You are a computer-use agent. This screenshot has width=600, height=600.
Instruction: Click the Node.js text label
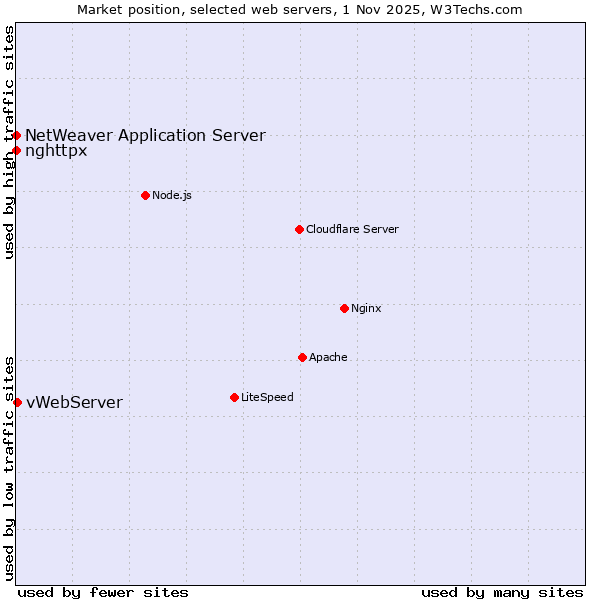[172, 195]
